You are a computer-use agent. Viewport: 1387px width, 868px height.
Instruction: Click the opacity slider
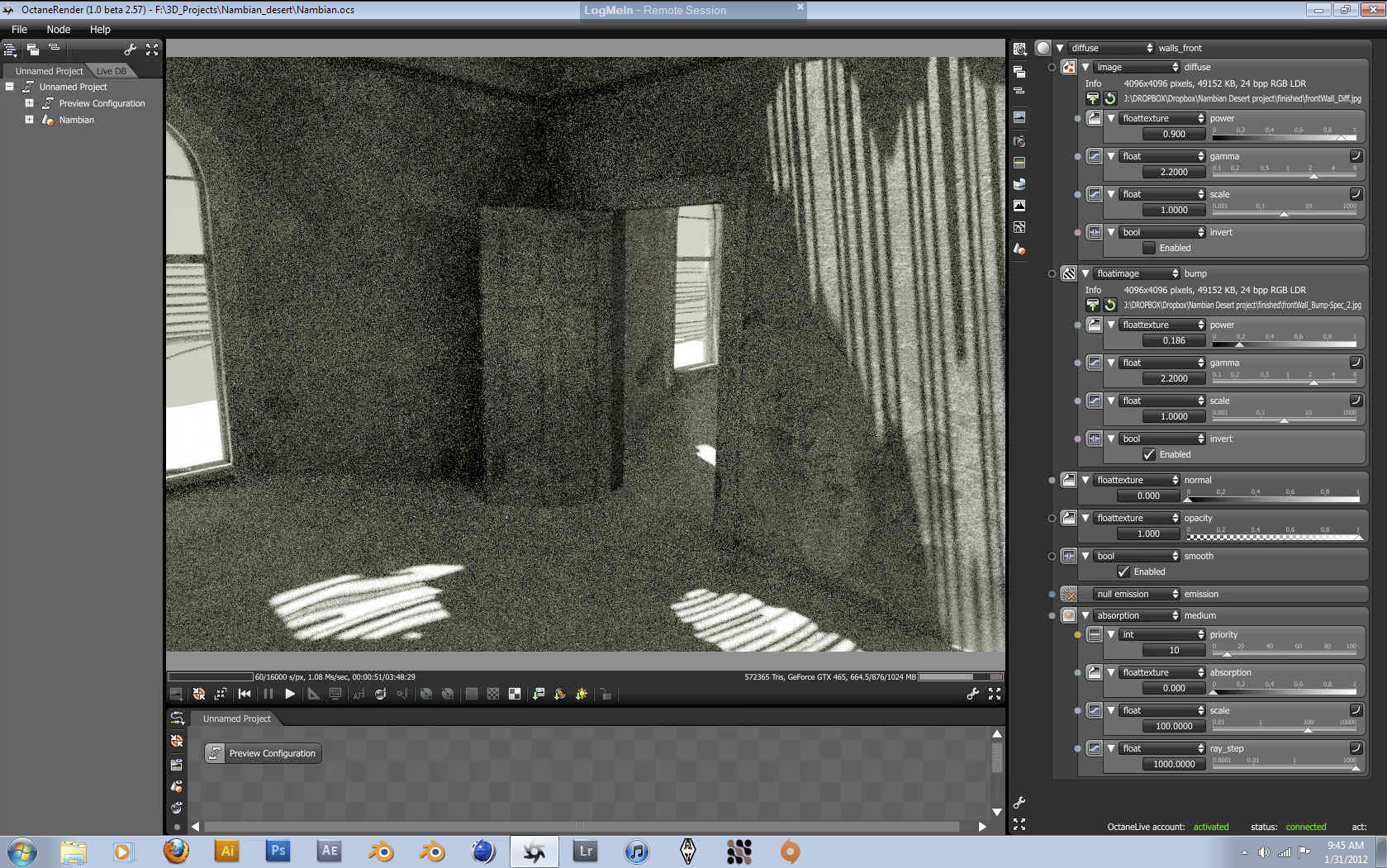pyautogui.click(x=1274, y=534)
